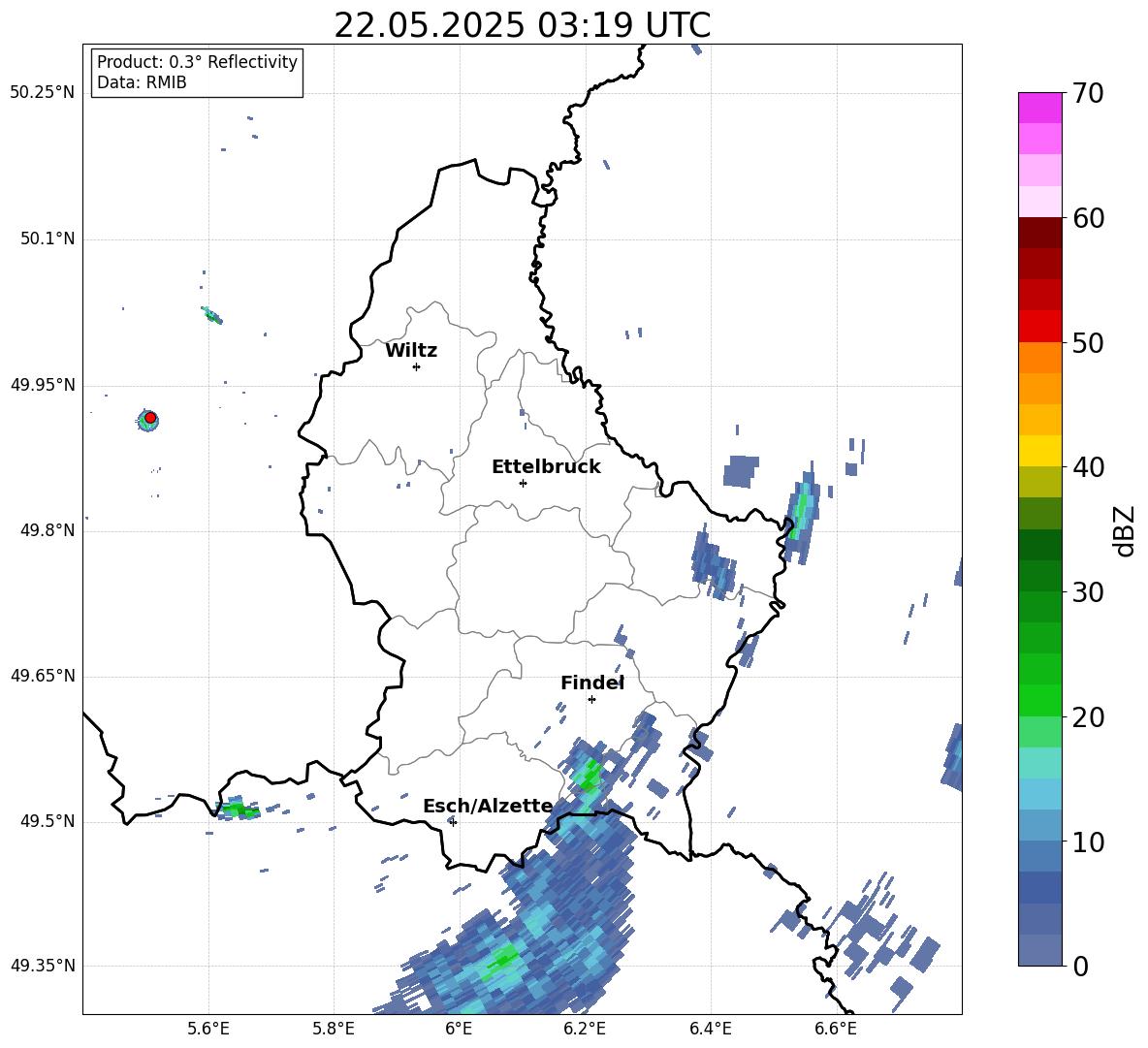Click the colorbar tick value 60

pos(1088,218)
